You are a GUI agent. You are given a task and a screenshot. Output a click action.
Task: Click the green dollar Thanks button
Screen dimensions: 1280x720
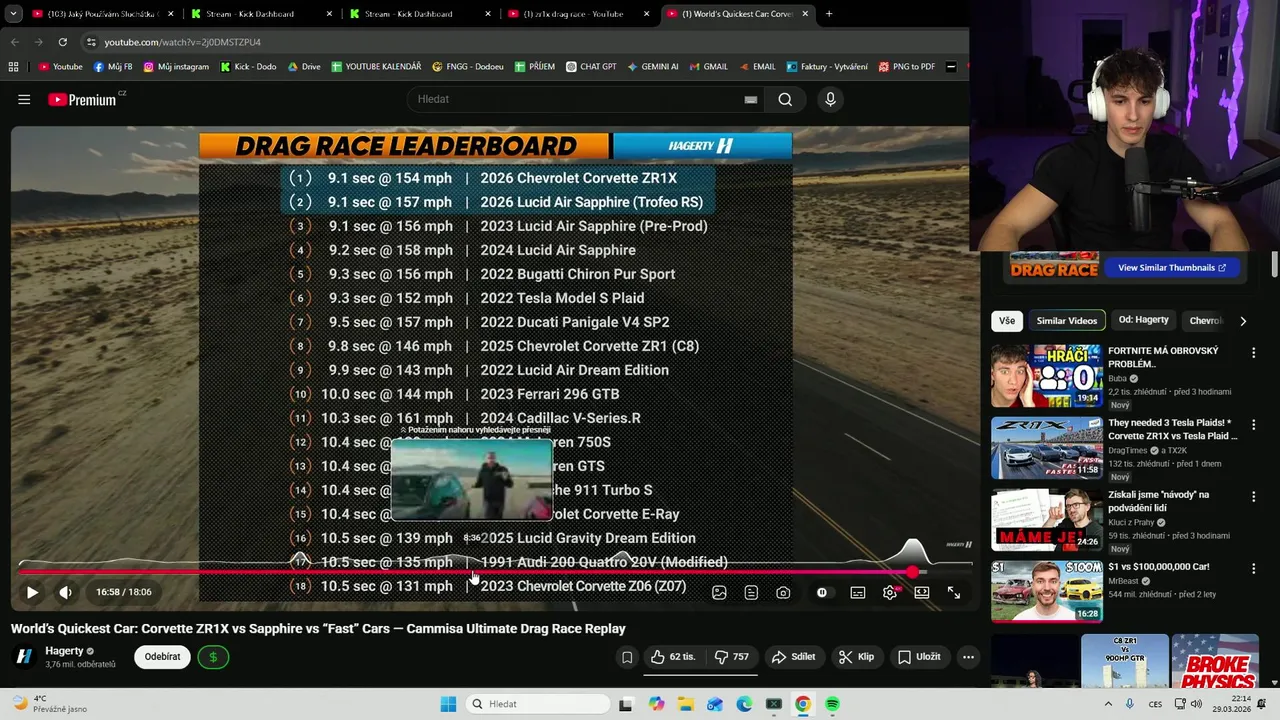213,657
